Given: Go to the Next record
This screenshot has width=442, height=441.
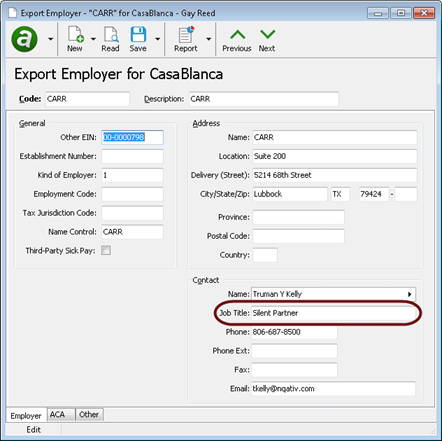Looking at the screenshot, I should coord(267,41).
